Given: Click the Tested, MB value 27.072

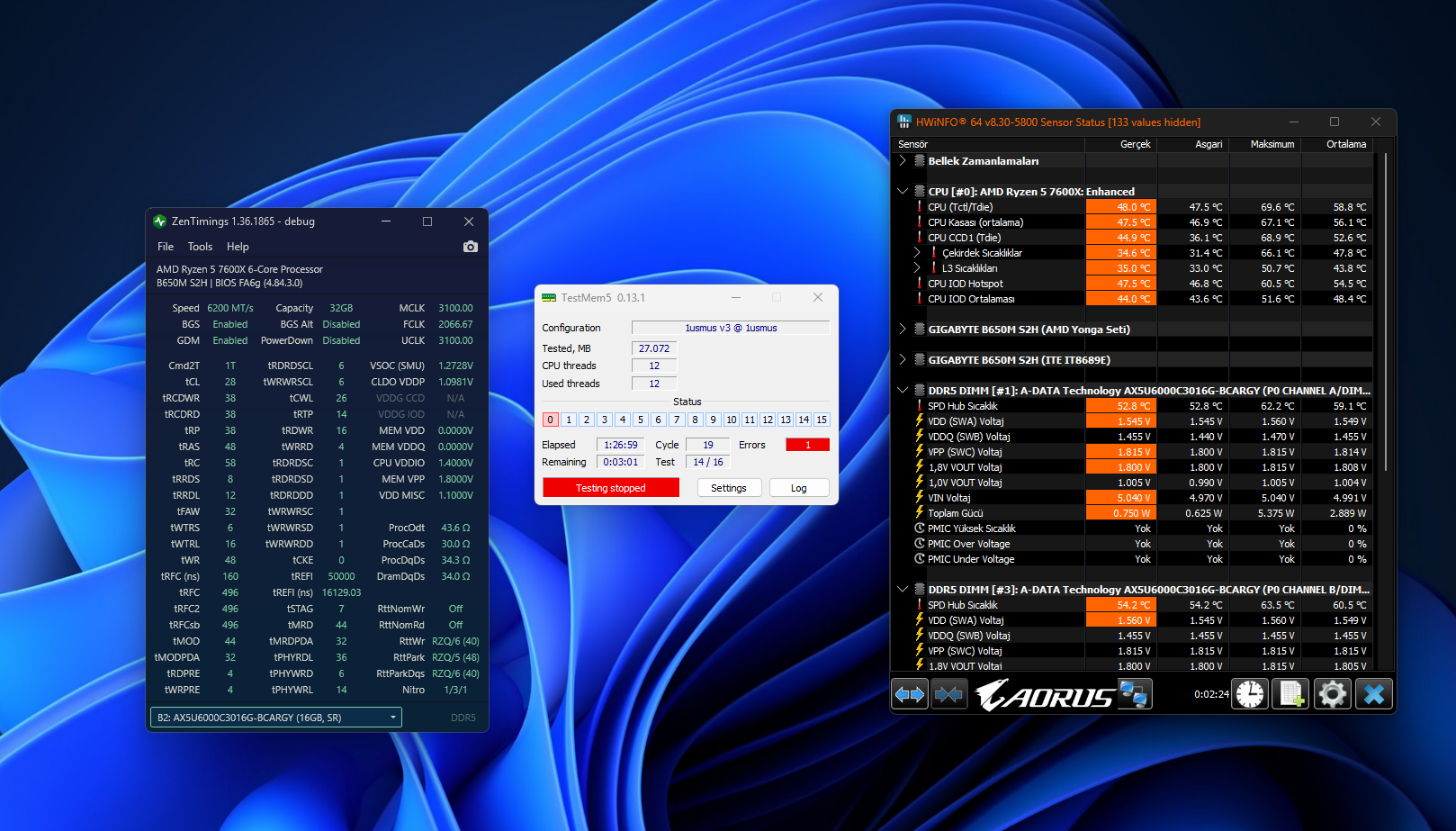Looking at the screenshot, I should (x=654, y=348).
